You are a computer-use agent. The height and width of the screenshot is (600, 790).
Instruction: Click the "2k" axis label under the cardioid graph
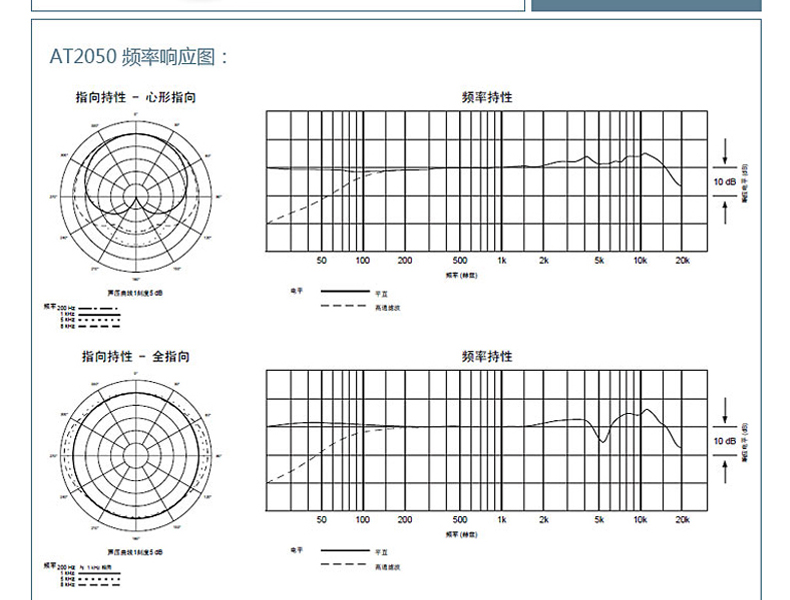(x=544, y=260)
